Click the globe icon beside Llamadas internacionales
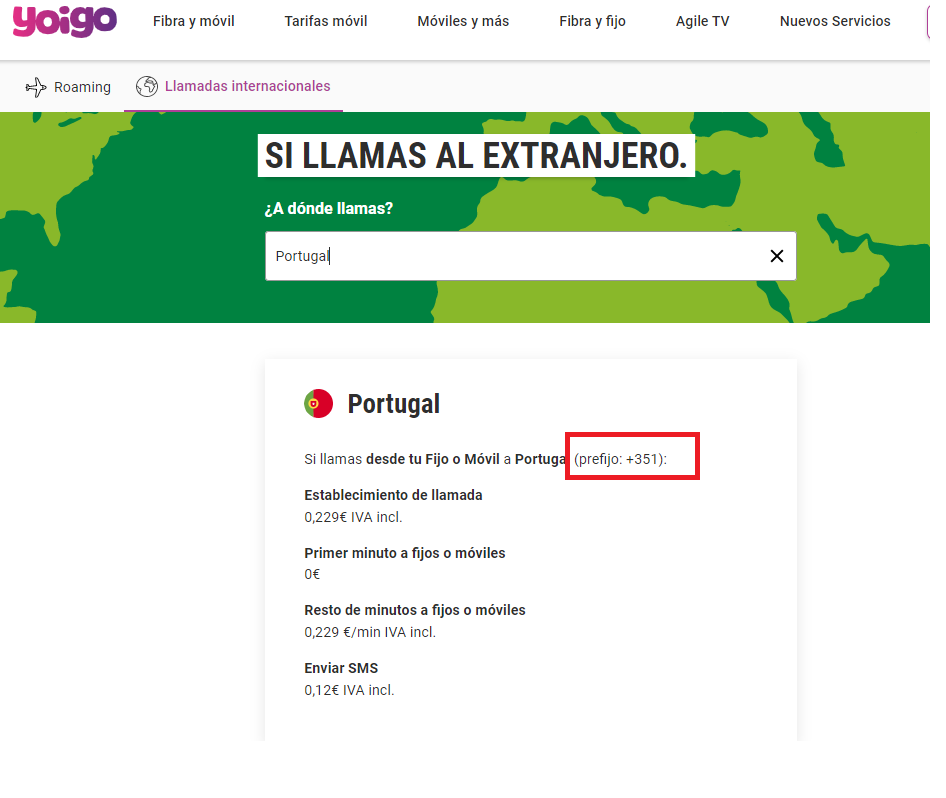Viewport: 946px width, 798px height. tap(147, 86)
